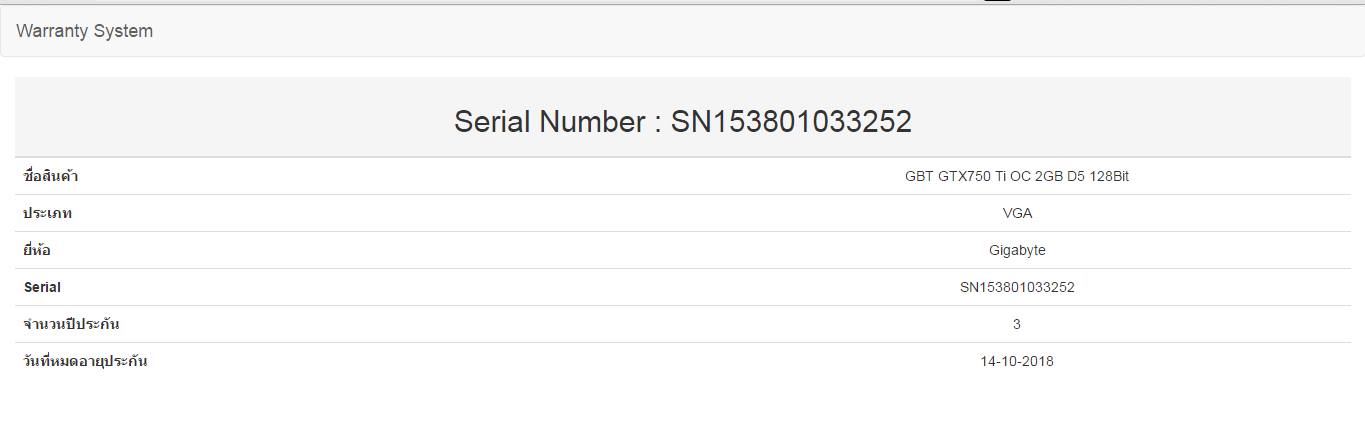1365x438 pixels.
Task: Select the SN153801033252 value in the Serial row
Action: [x=1017, y=287]
